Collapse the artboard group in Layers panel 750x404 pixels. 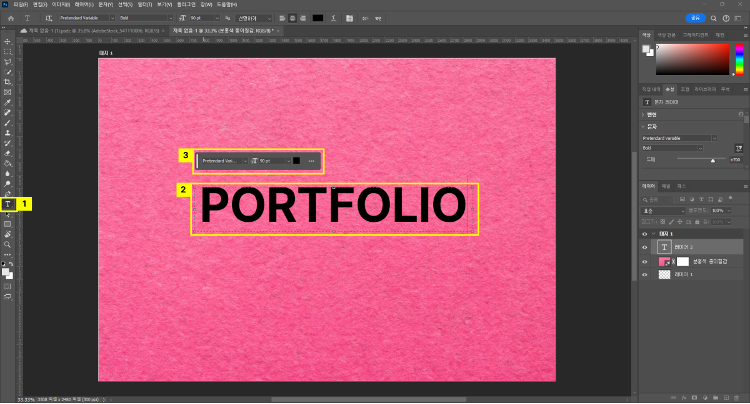(653, 234)
